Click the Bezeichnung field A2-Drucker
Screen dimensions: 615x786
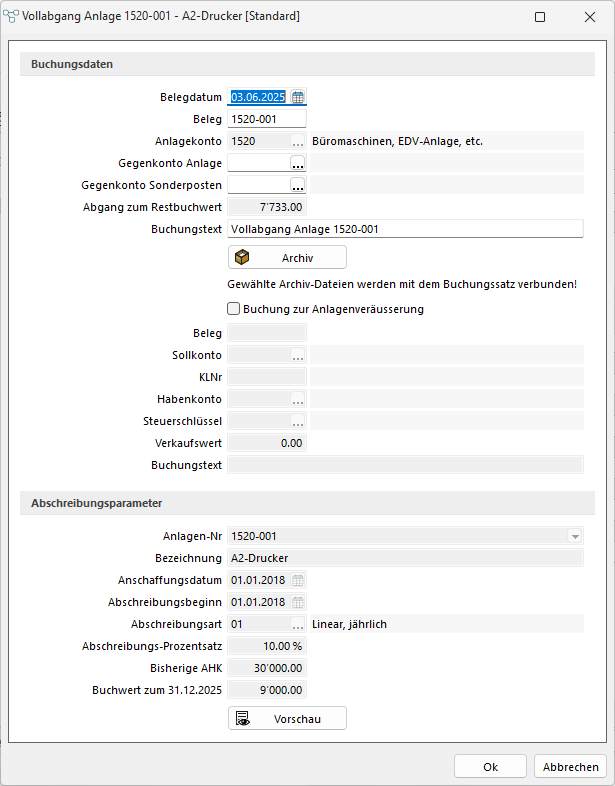point(405,558)
